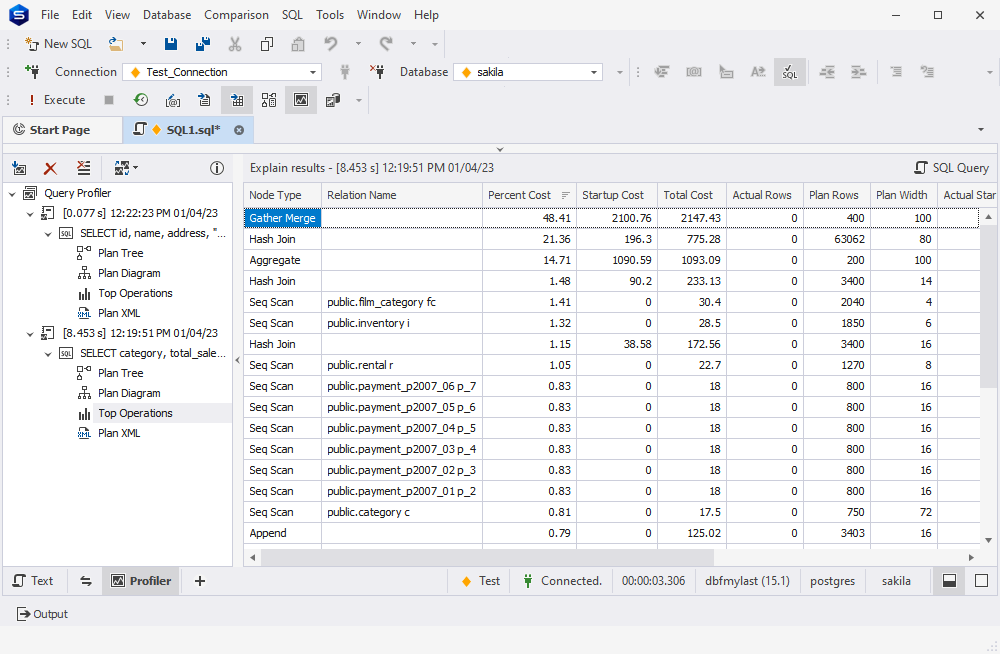Copy text with the copy toolbar icon
The height and width of the screenshot is (654, 1000).
(266, 44)
